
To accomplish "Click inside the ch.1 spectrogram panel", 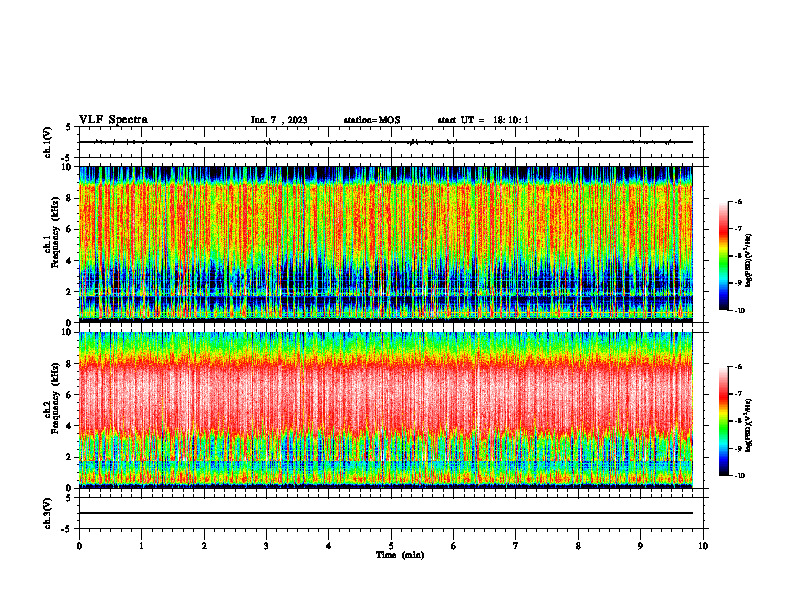I will (386, 244).
